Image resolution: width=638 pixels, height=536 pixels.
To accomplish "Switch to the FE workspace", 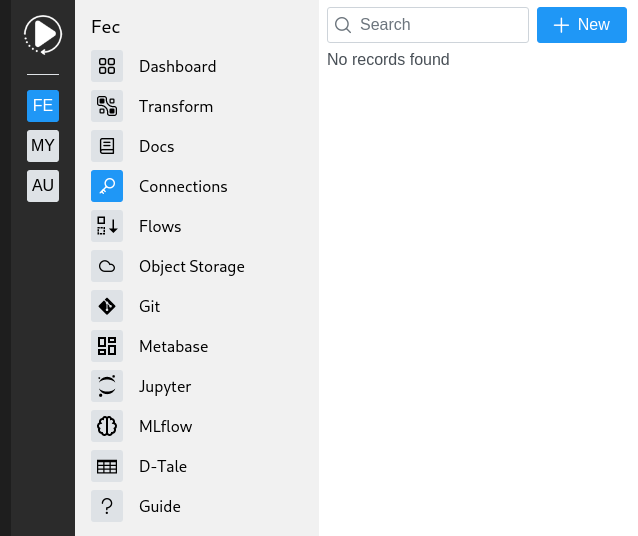I will (43, 106).
